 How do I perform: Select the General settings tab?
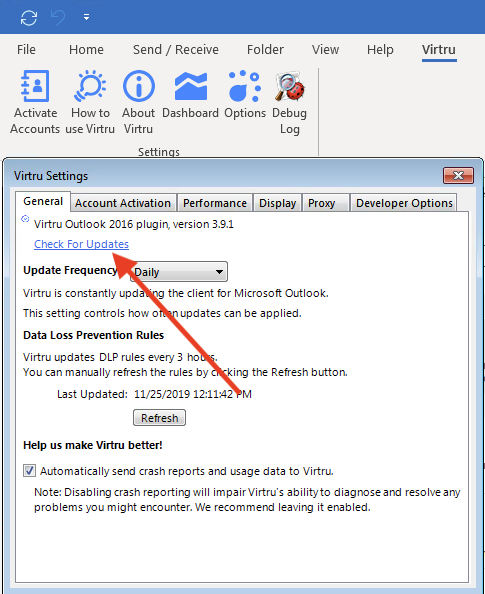pyautogui.click(x=43, y=201)
